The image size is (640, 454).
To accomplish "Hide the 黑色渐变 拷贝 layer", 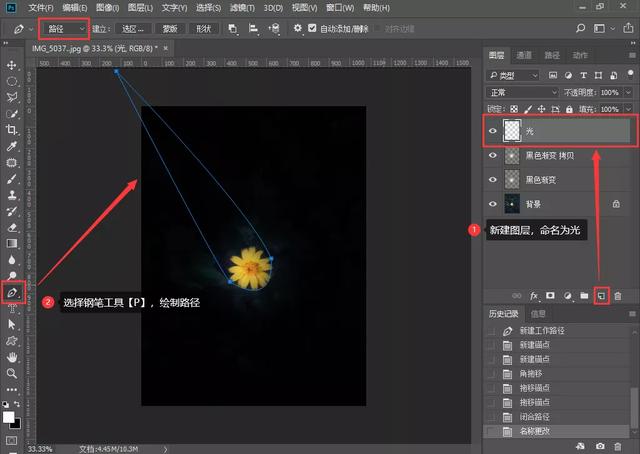I will (x=493, y=156).
